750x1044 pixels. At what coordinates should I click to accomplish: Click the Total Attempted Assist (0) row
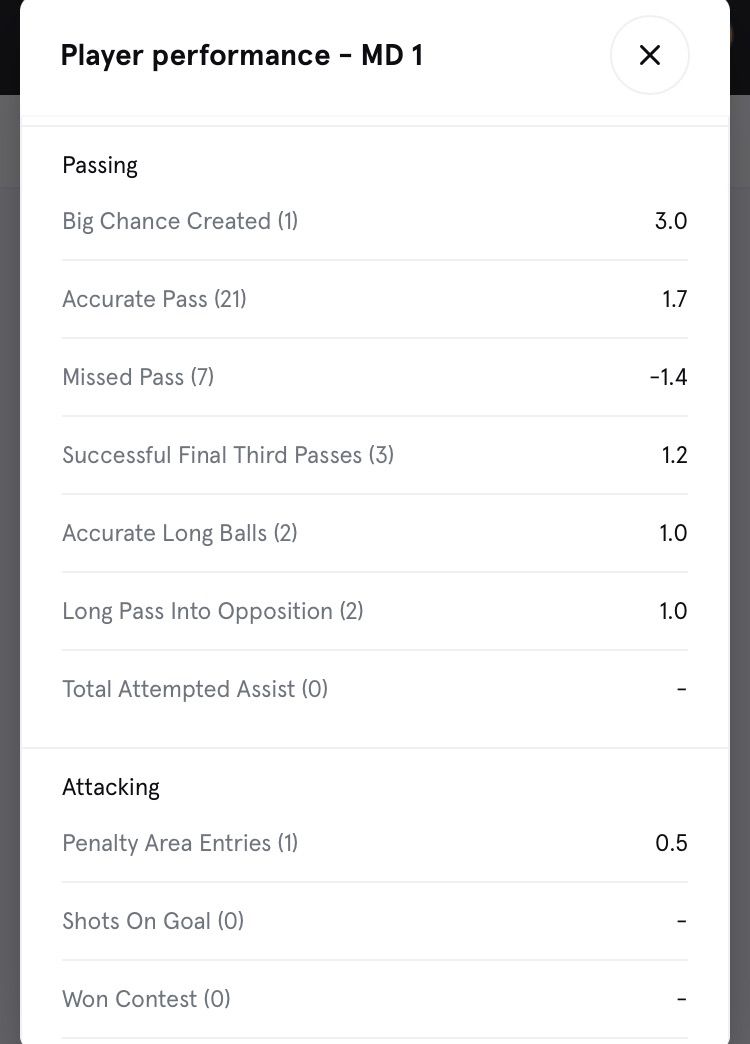[x=195, y=689]
